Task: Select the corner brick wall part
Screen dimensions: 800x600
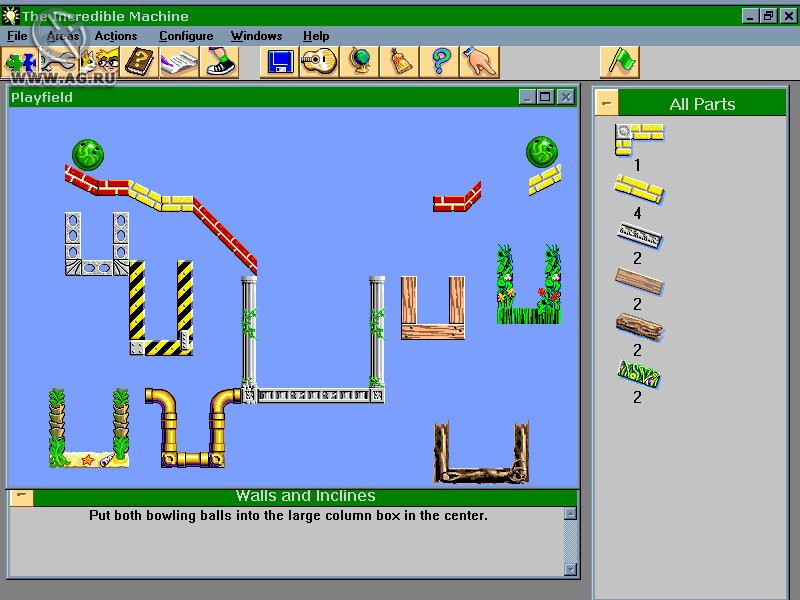Action: [x=638, y=139]
